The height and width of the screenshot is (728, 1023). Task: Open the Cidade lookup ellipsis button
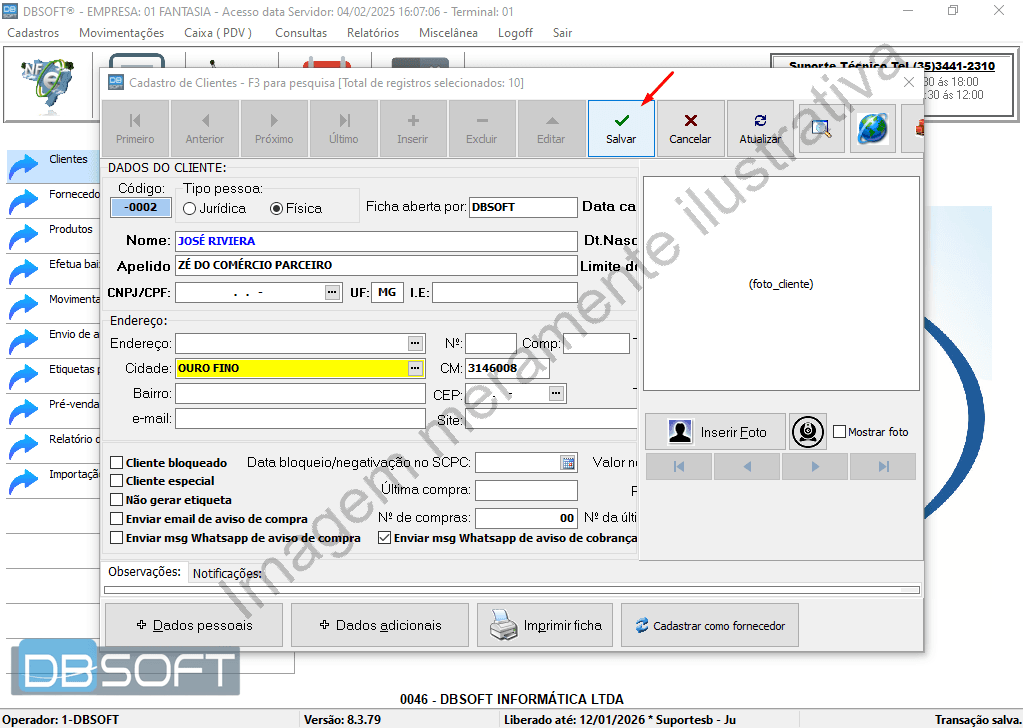(415, 368)
